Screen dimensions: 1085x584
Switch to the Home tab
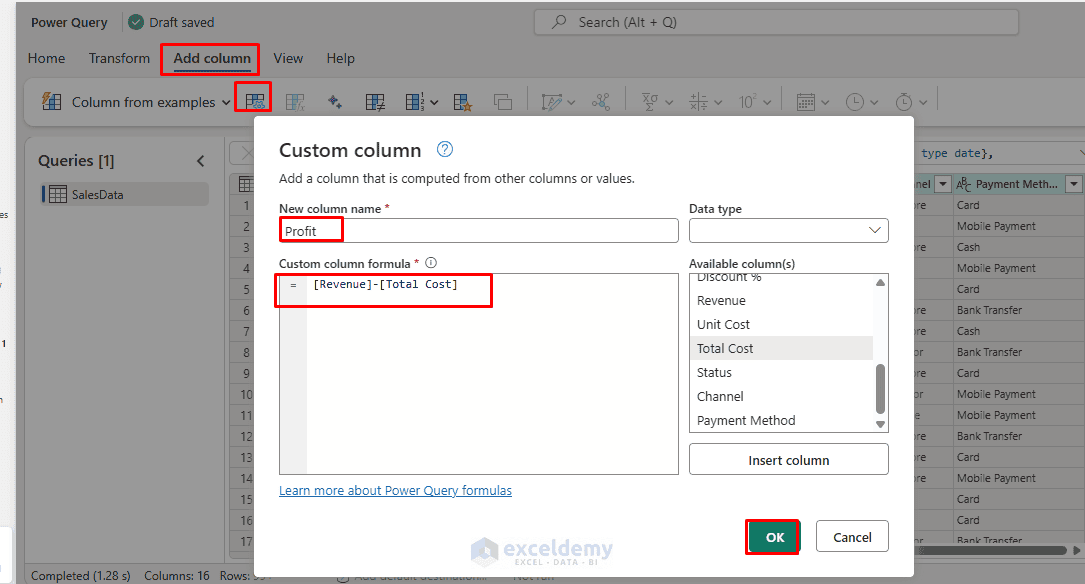click(x=46, y=58)
